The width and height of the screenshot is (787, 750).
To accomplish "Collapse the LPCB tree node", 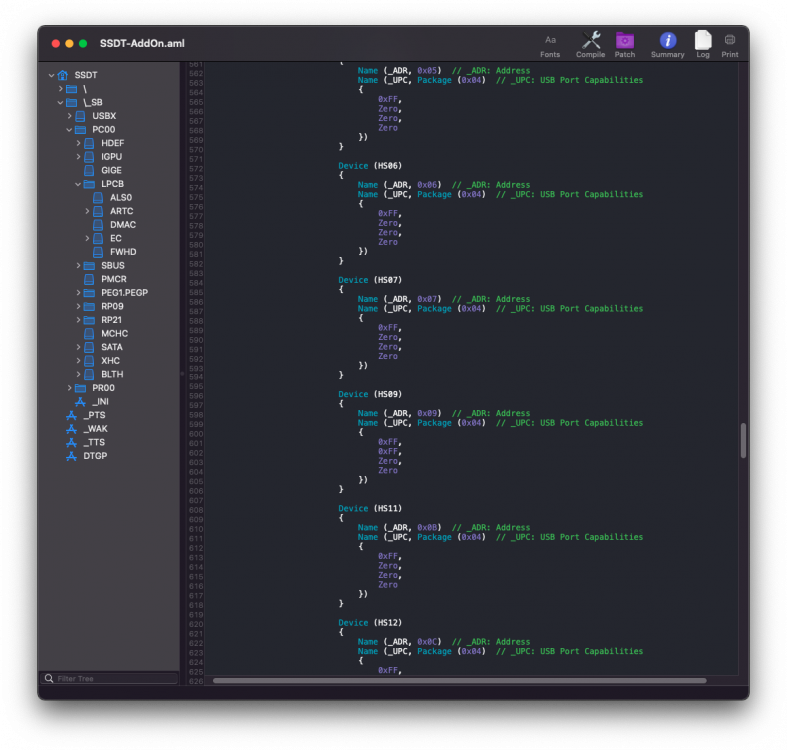I will click(78, 184).
